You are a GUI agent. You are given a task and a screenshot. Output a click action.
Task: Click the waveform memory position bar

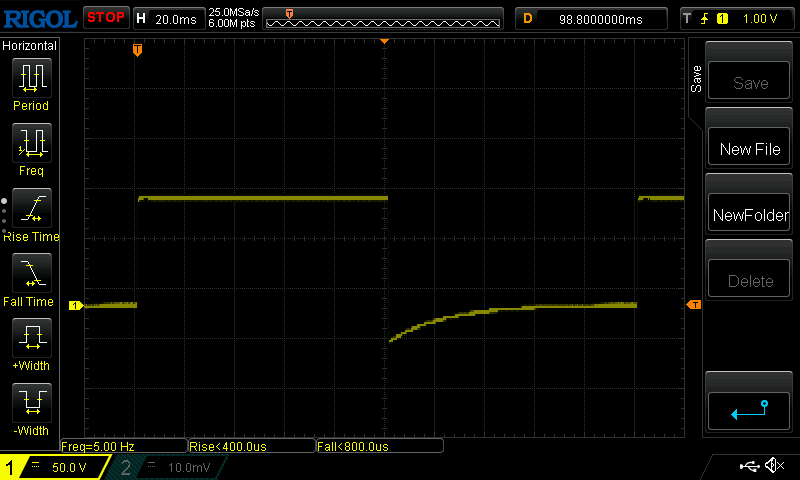(x=383, y=18)
